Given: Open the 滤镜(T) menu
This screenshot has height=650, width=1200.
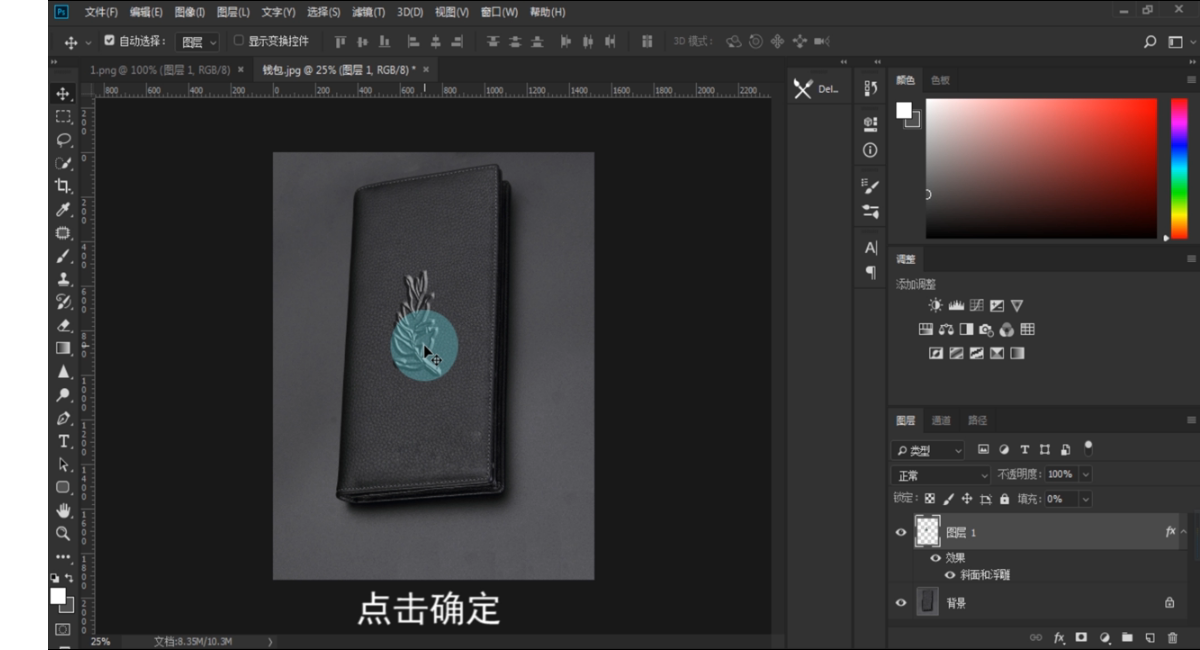Looking at the screenshot, I should pos(368,12).
